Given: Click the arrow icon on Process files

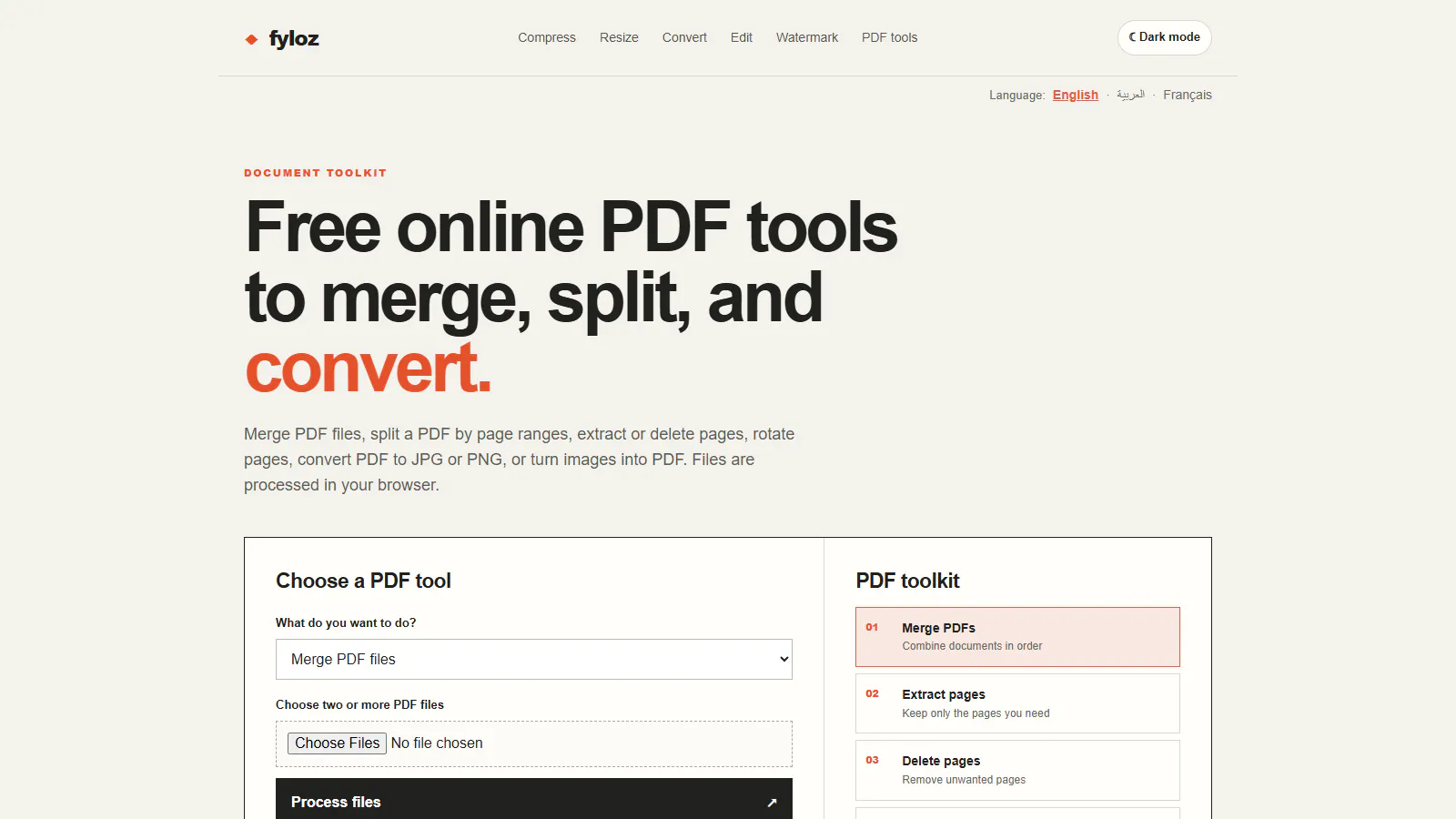Looking at the screenshot, I should [x=772, y=803].
